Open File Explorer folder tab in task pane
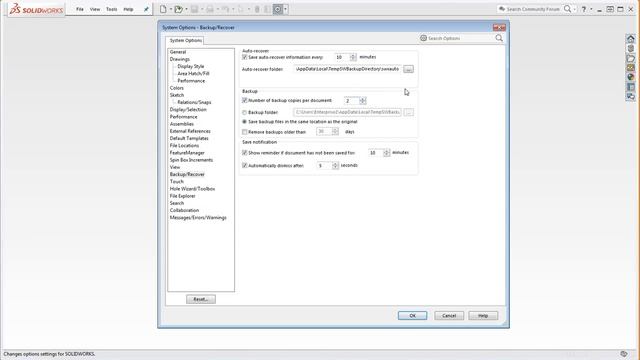 (x=631, y=58)
